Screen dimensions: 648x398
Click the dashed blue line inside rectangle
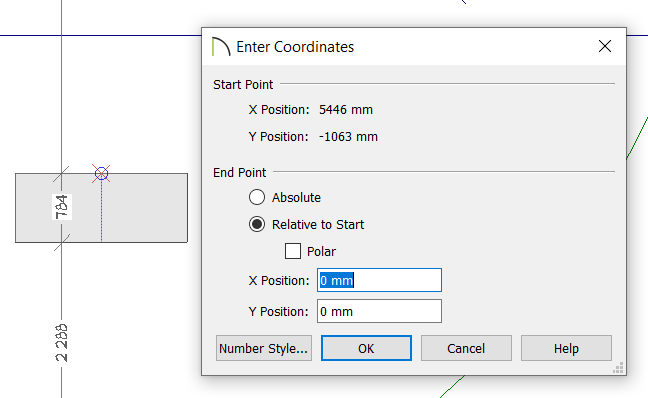pos(102,211)
